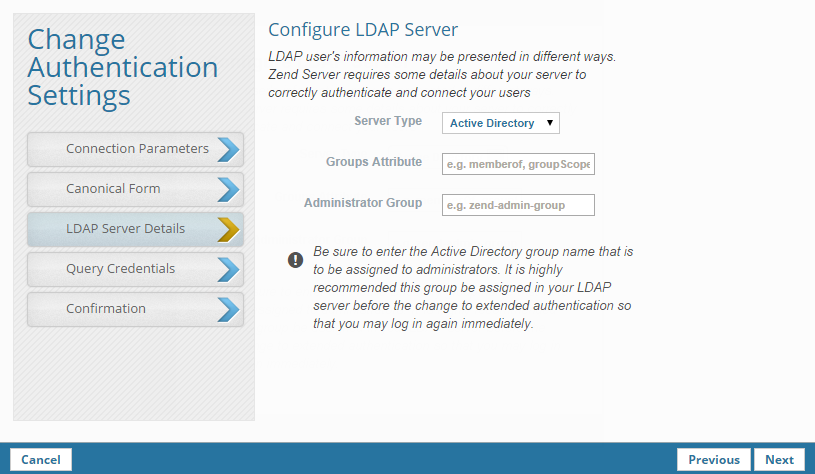Image resolution: width=815 pixels, height=474 pixels.
Task: Jump to the Query Credentials step
Action: click(120, 269)
